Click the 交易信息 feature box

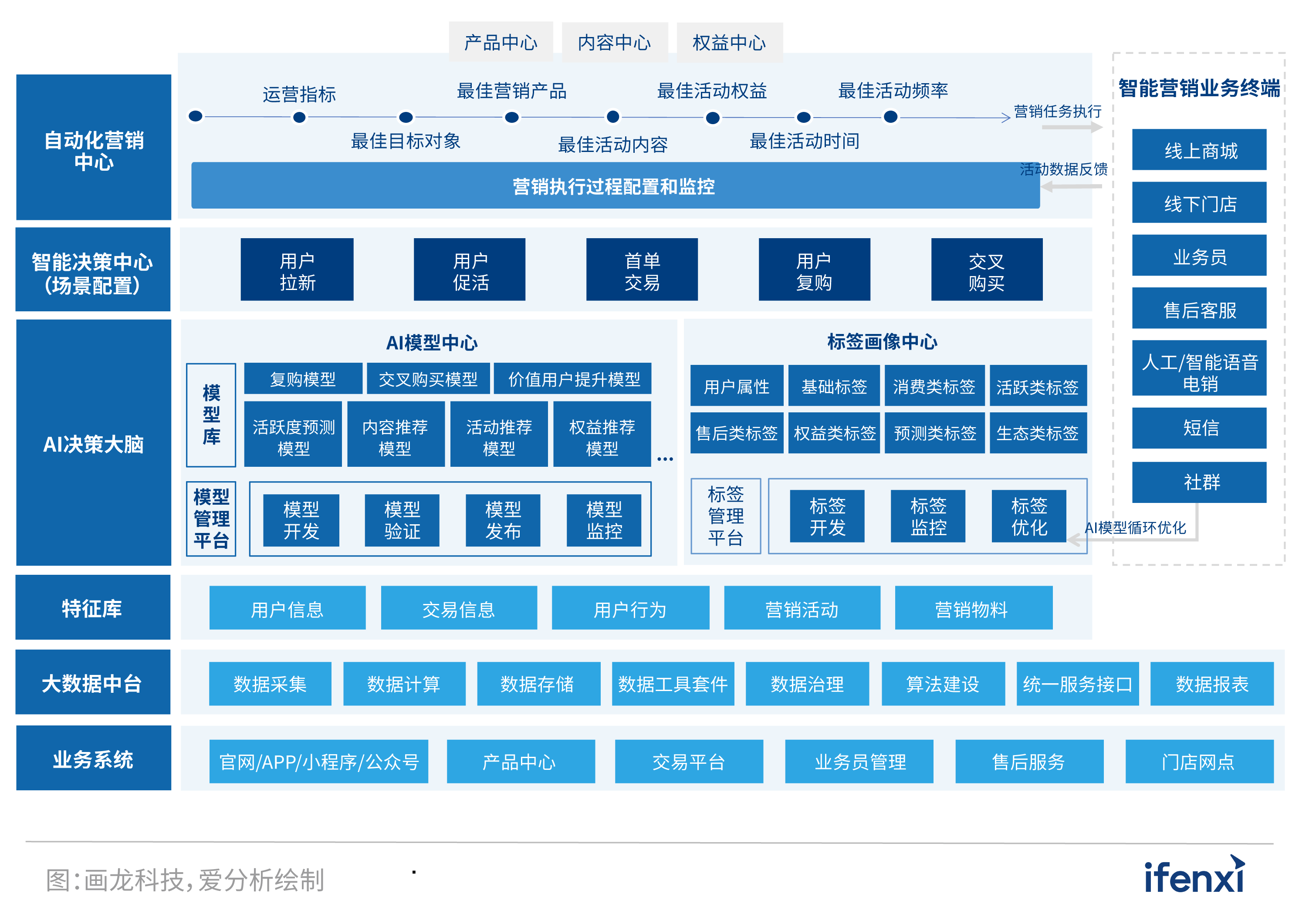(459, 608)
